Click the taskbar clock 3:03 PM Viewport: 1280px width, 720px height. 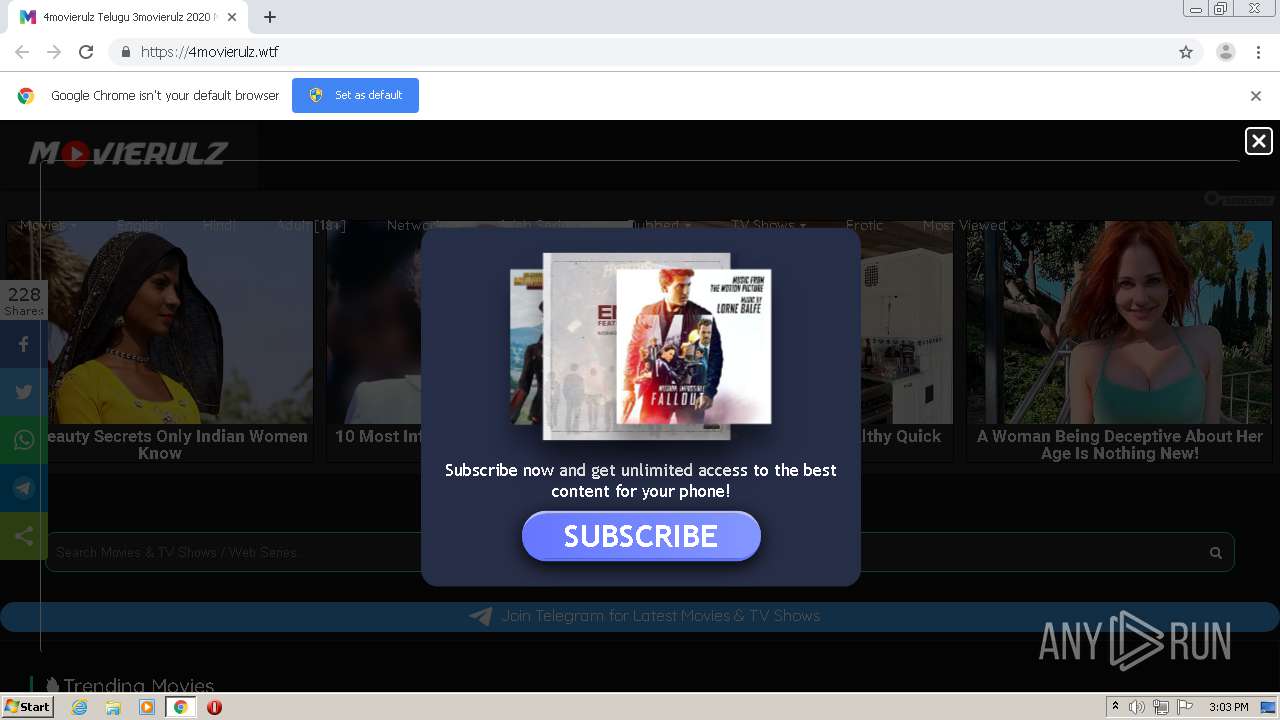pyautogui.click(x=1228, y=707)
